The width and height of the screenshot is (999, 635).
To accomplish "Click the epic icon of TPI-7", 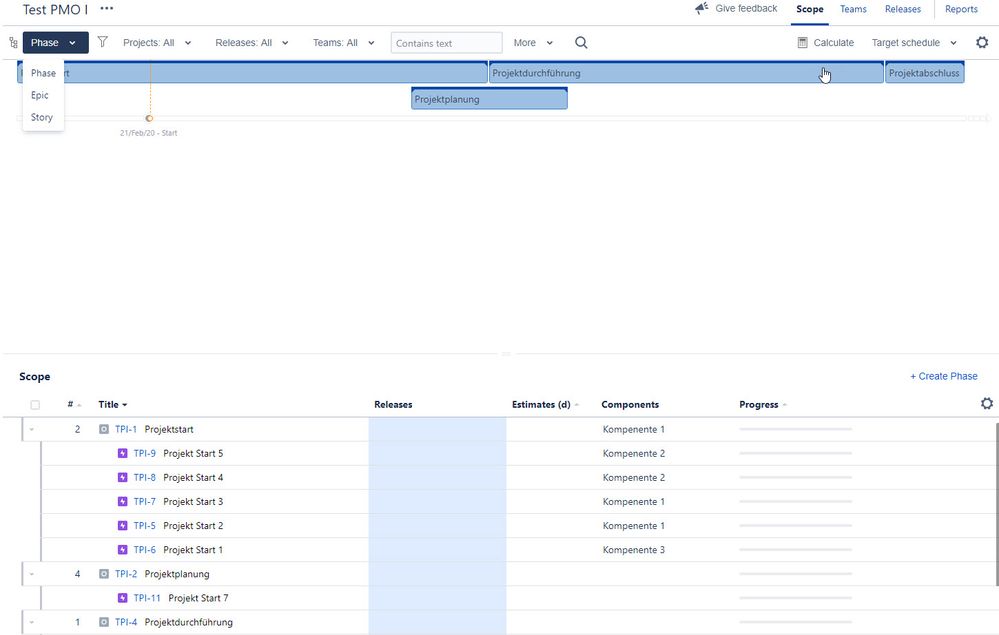I will [x=123, y=502].
